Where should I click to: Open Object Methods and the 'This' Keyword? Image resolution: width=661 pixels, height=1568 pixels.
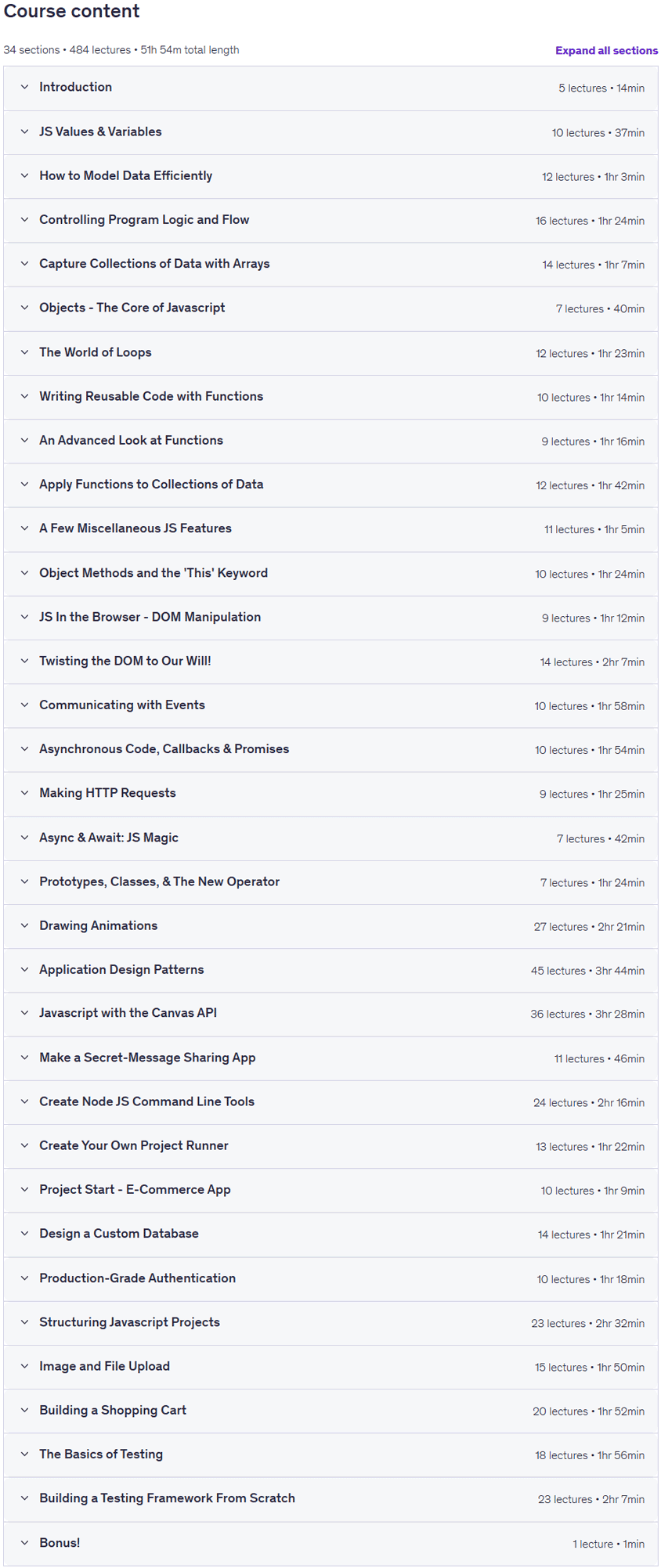point(330,573)
